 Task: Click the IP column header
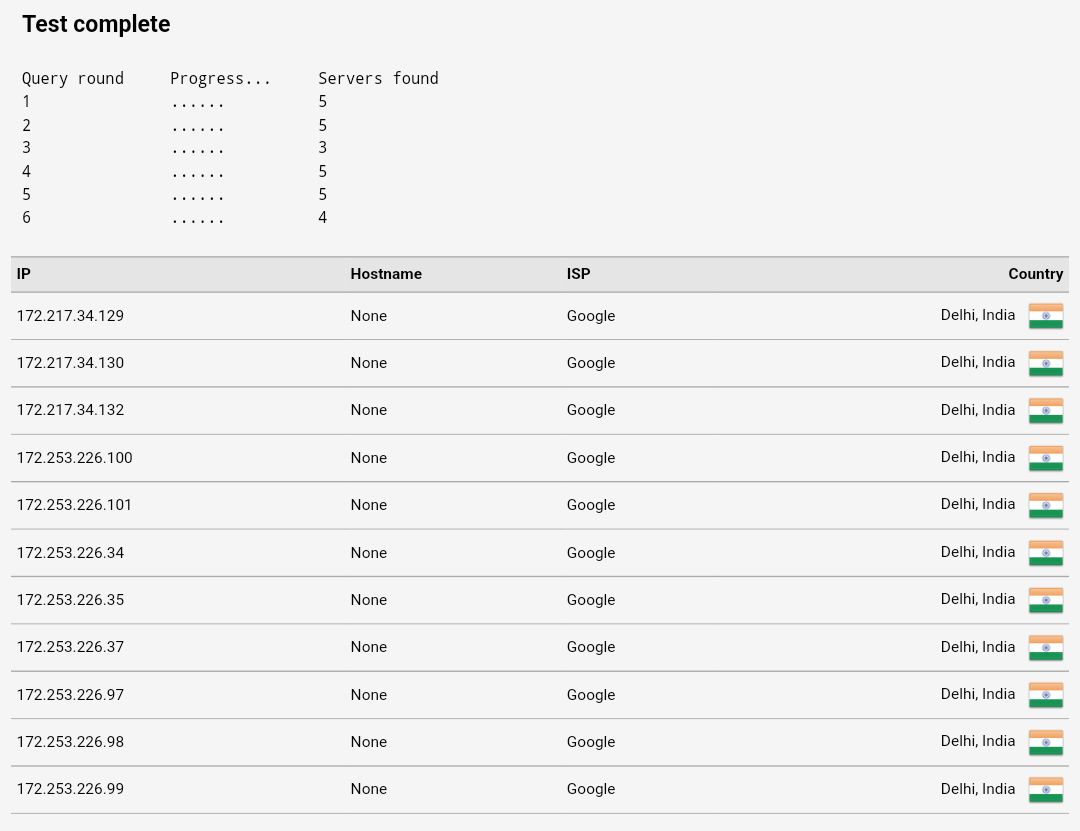tap(23, 274)
